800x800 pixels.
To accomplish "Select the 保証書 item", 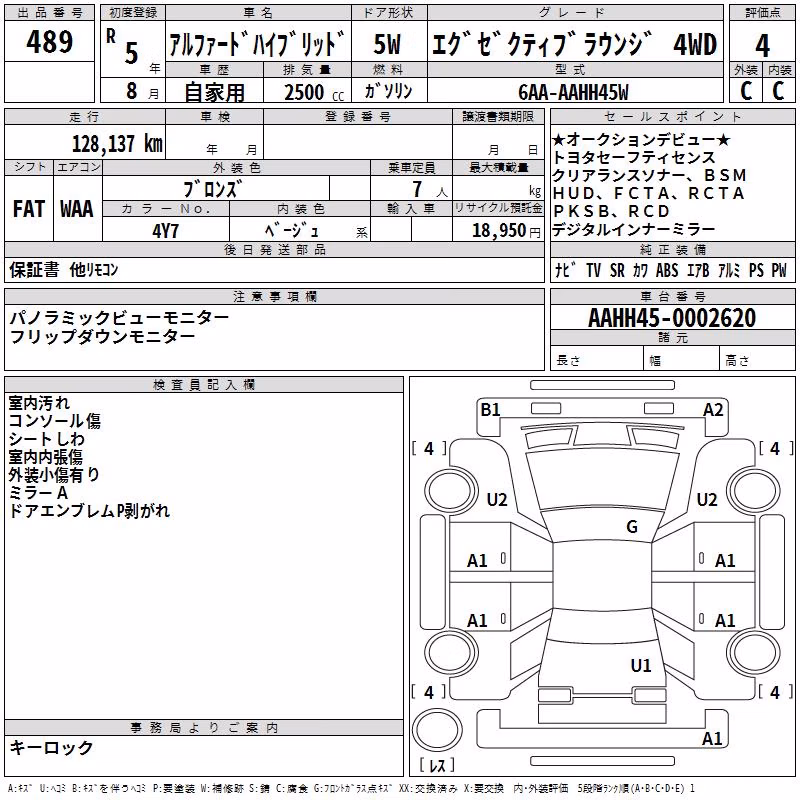I will coord(34,269).
